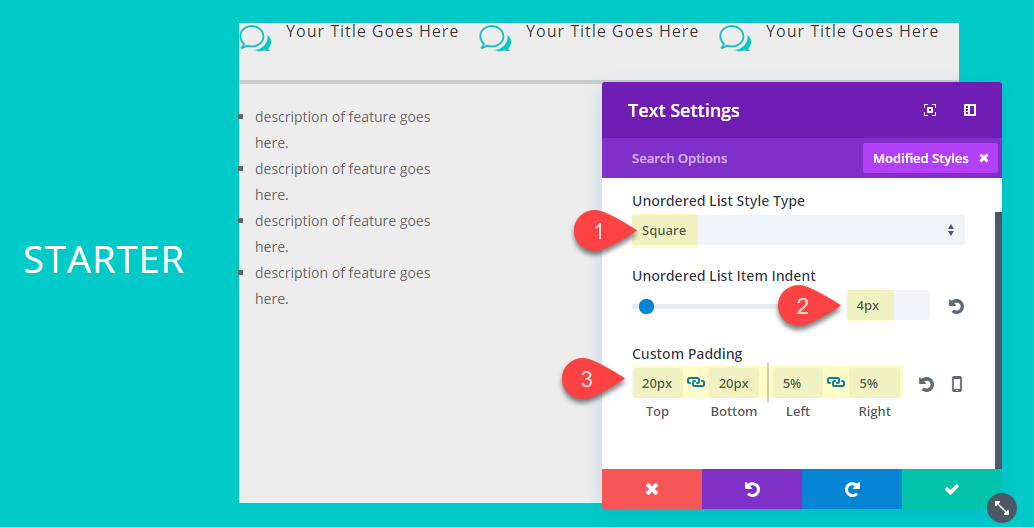Save settings with the green checkmark button

pyautogui.click(x=951, y=489)
